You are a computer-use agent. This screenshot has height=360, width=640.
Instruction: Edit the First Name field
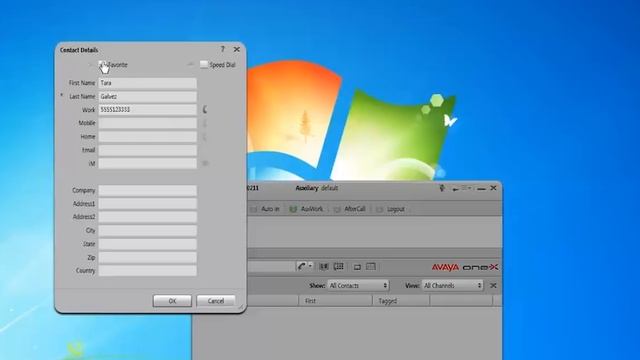point(147,83)
